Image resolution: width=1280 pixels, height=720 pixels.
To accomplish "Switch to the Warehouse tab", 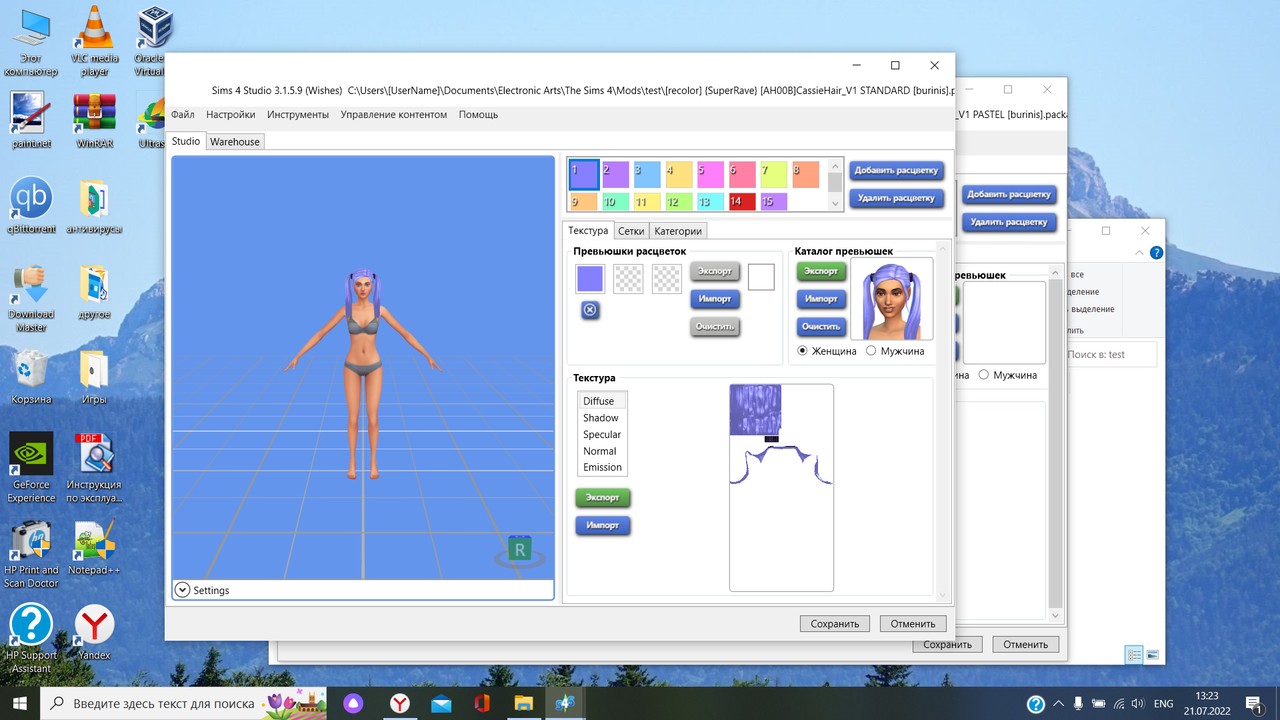I will [235, 142].
